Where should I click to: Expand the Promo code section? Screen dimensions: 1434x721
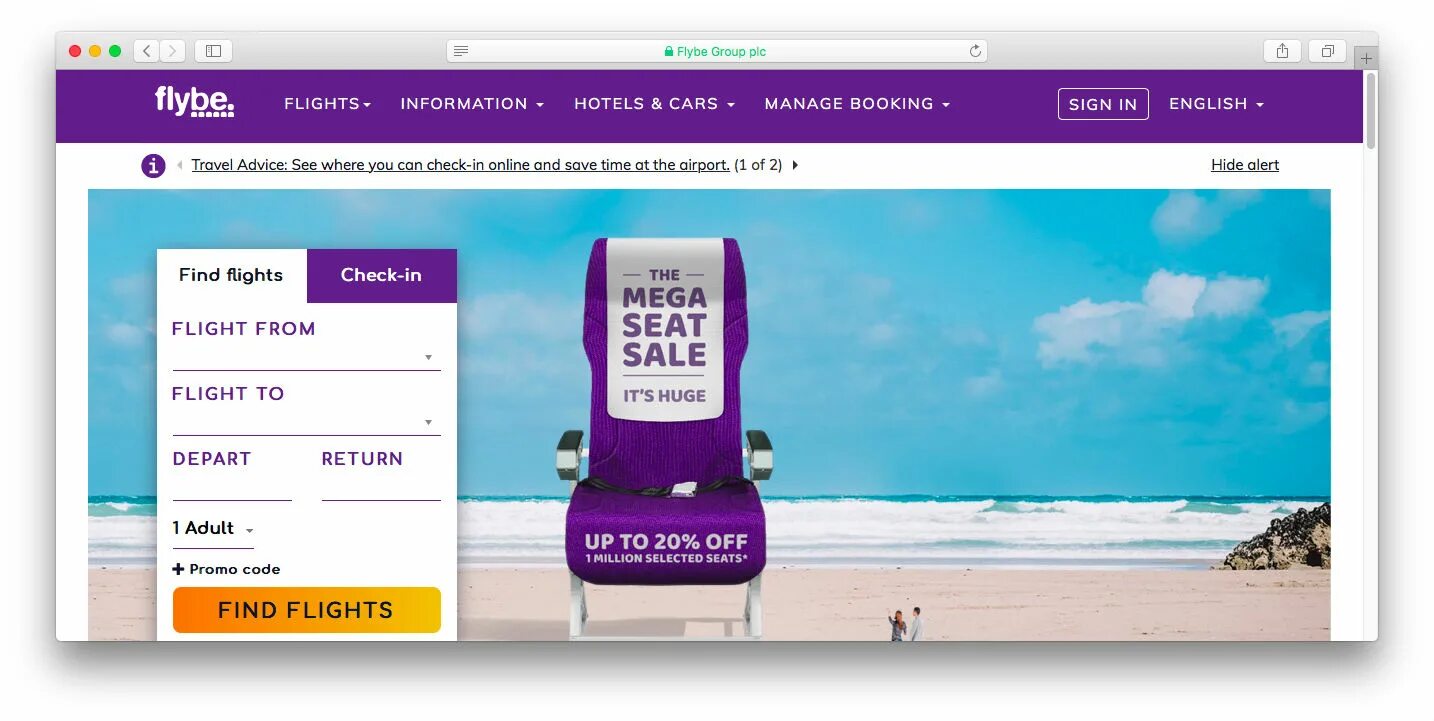(x=226, y=569)
